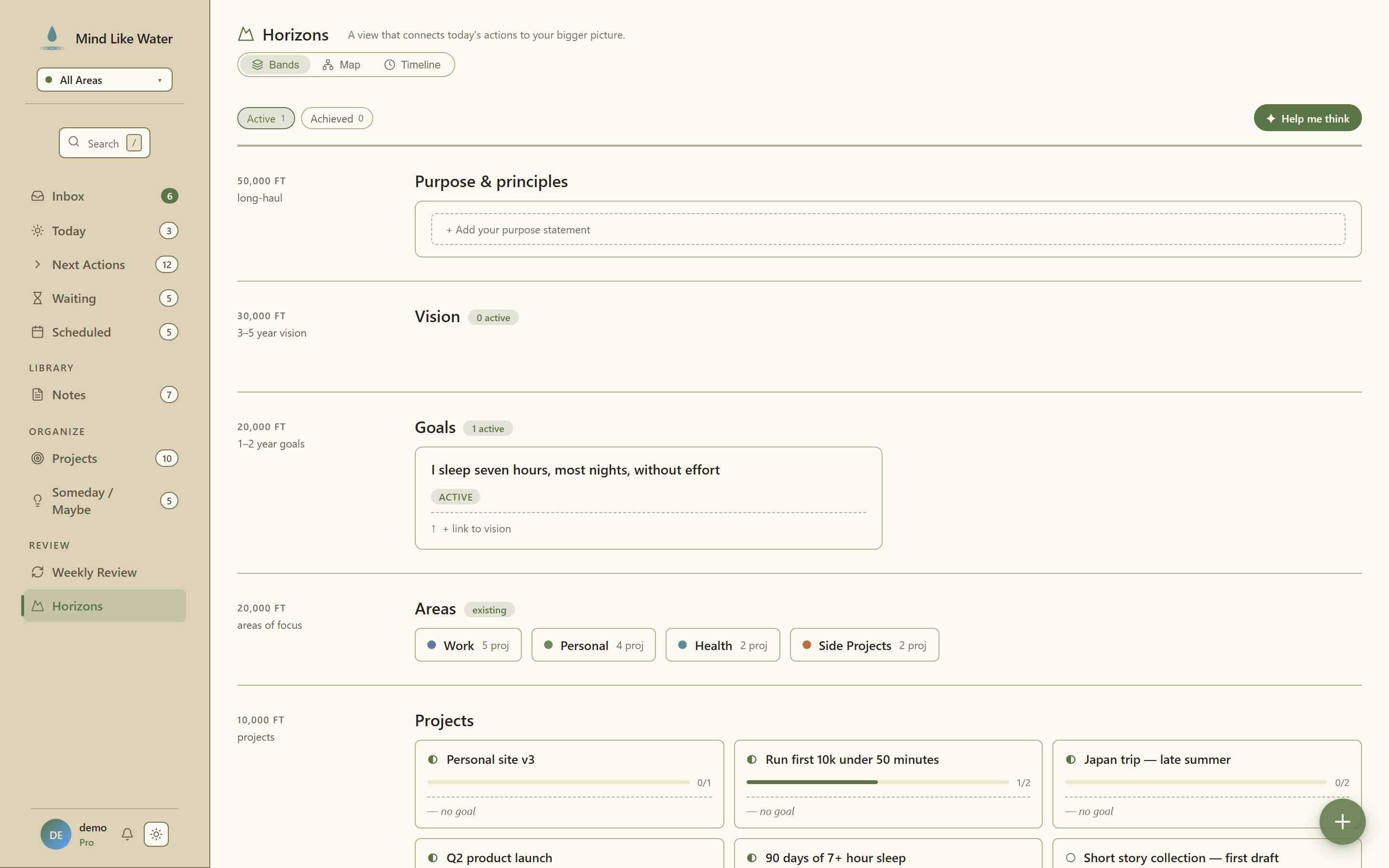Click the sparkle icon in Help me think
The image size is (1389, 868).
(1271, 118)
